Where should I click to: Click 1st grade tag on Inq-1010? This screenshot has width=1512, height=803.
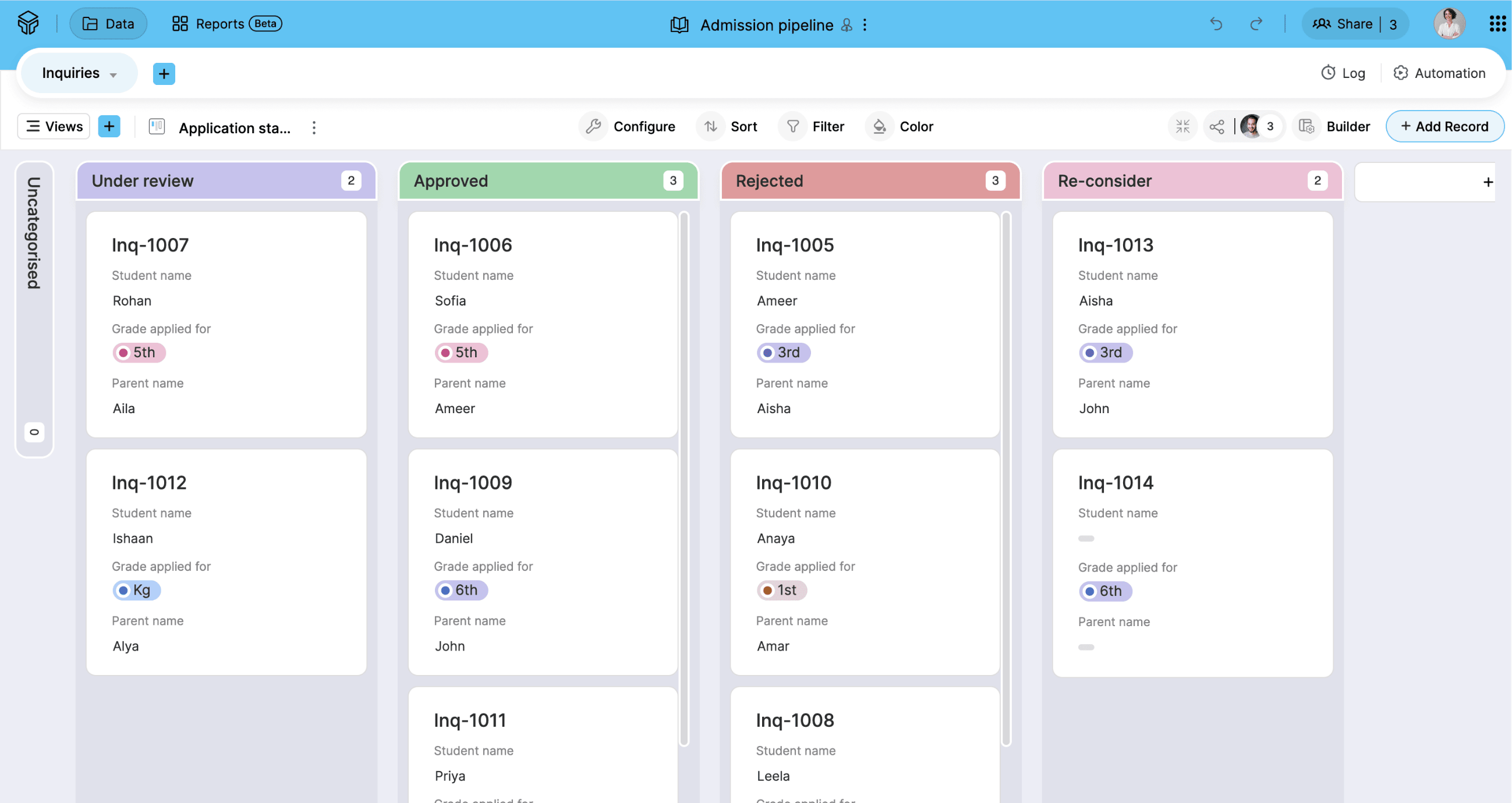(x=782, y=590)
